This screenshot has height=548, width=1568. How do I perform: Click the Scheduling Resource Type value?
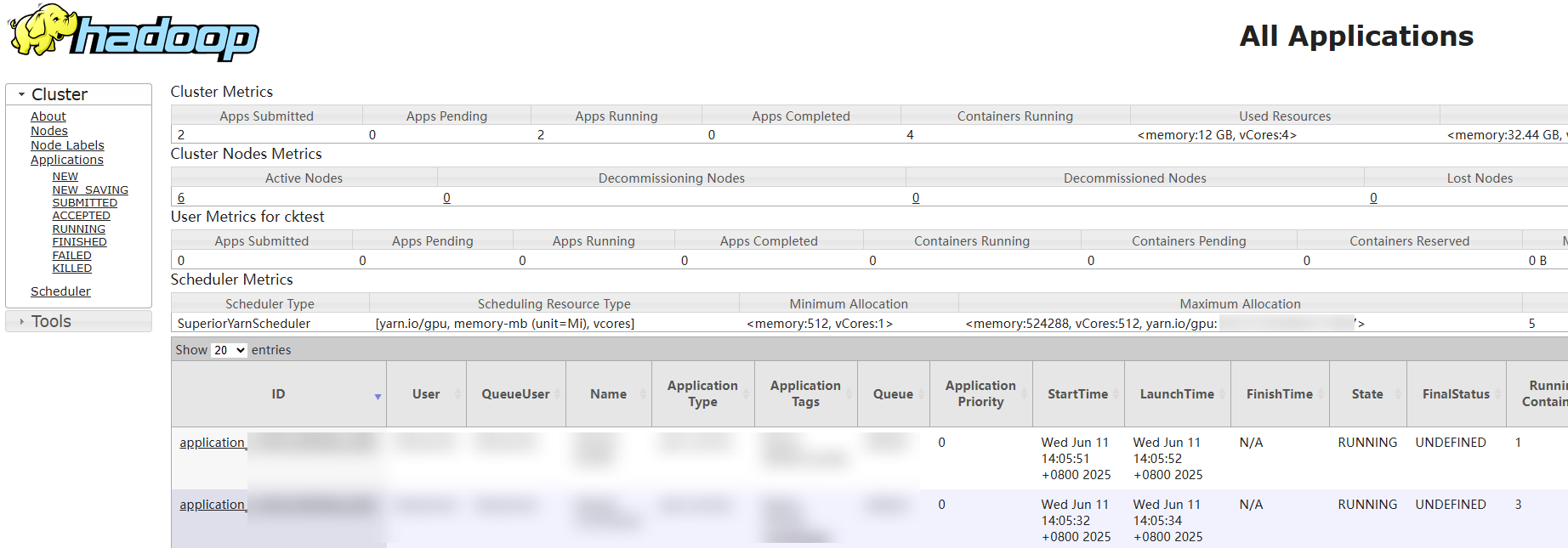click(x=505, y=324)
